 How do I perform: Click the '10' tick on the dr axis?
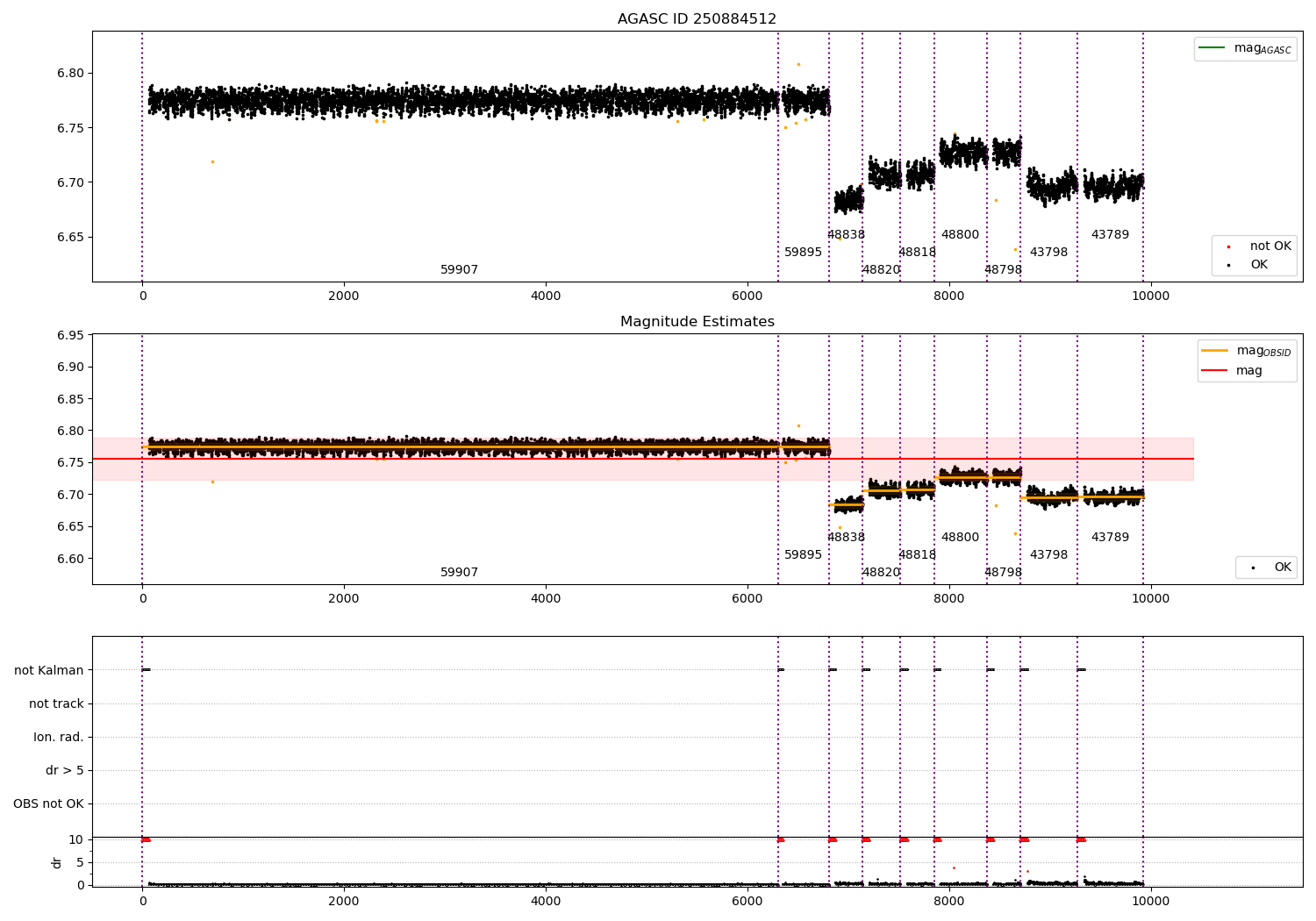point(76,839)
